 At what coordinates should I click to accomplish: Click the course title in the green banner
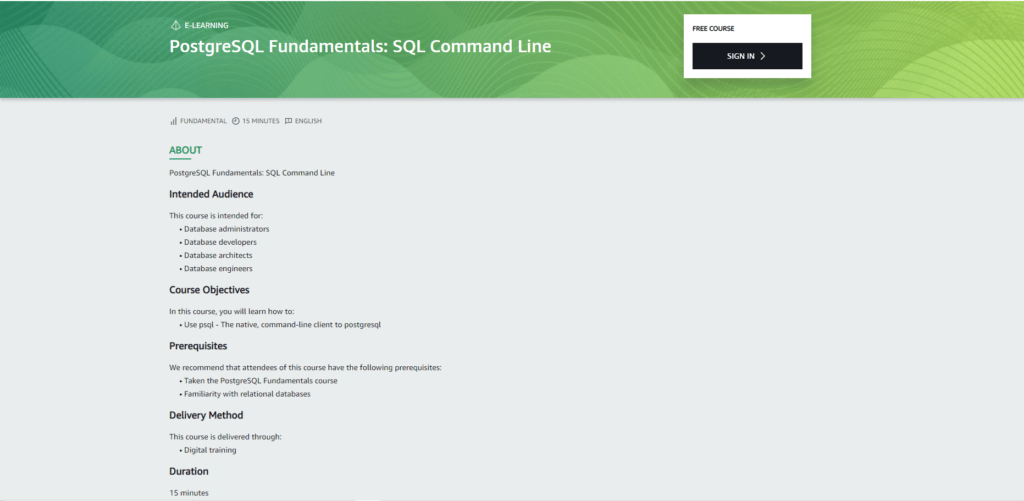pos(360,46)
